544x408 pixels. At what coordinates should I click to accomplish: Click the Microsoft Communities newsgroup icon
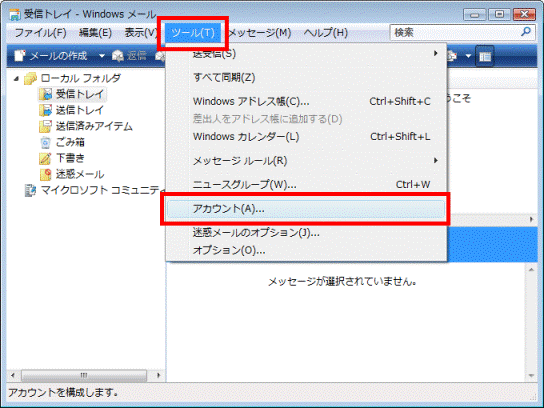coord(30,190)
